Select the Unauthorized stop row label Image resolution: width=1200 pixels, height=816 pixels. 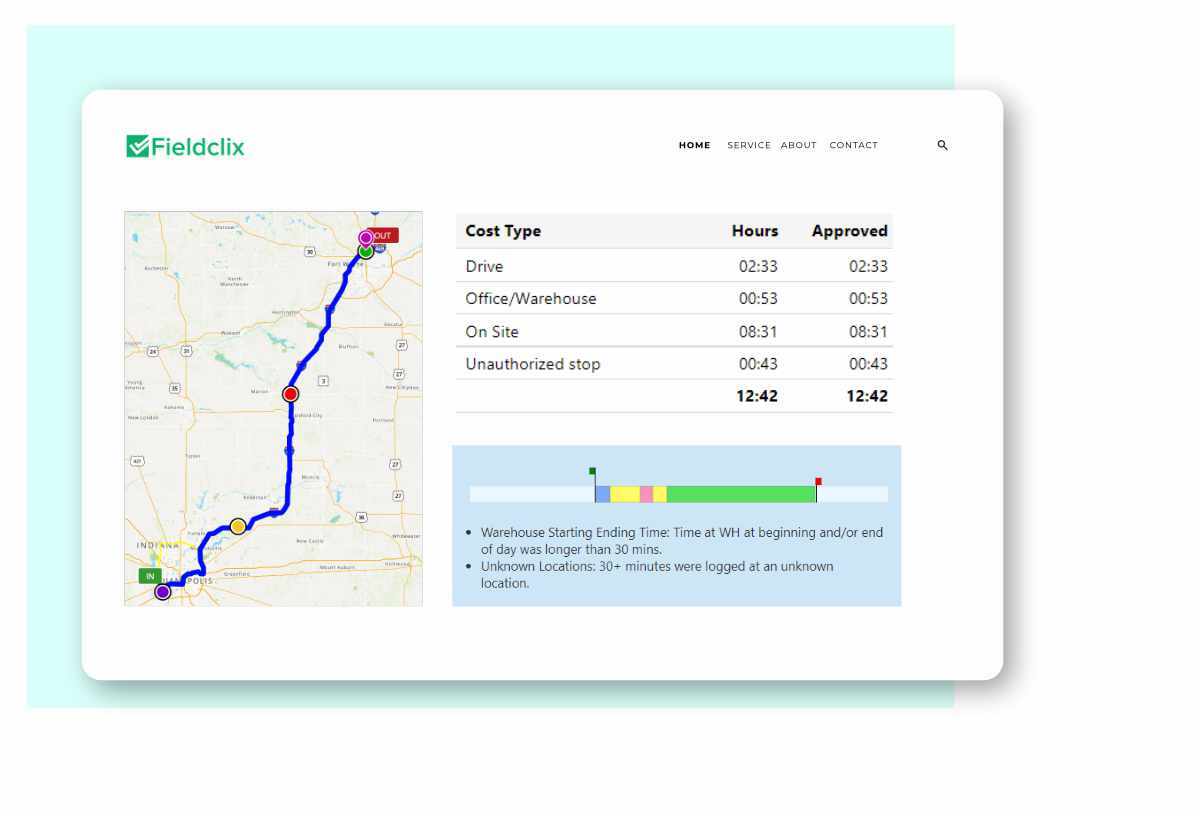click(x=533, y=364)
